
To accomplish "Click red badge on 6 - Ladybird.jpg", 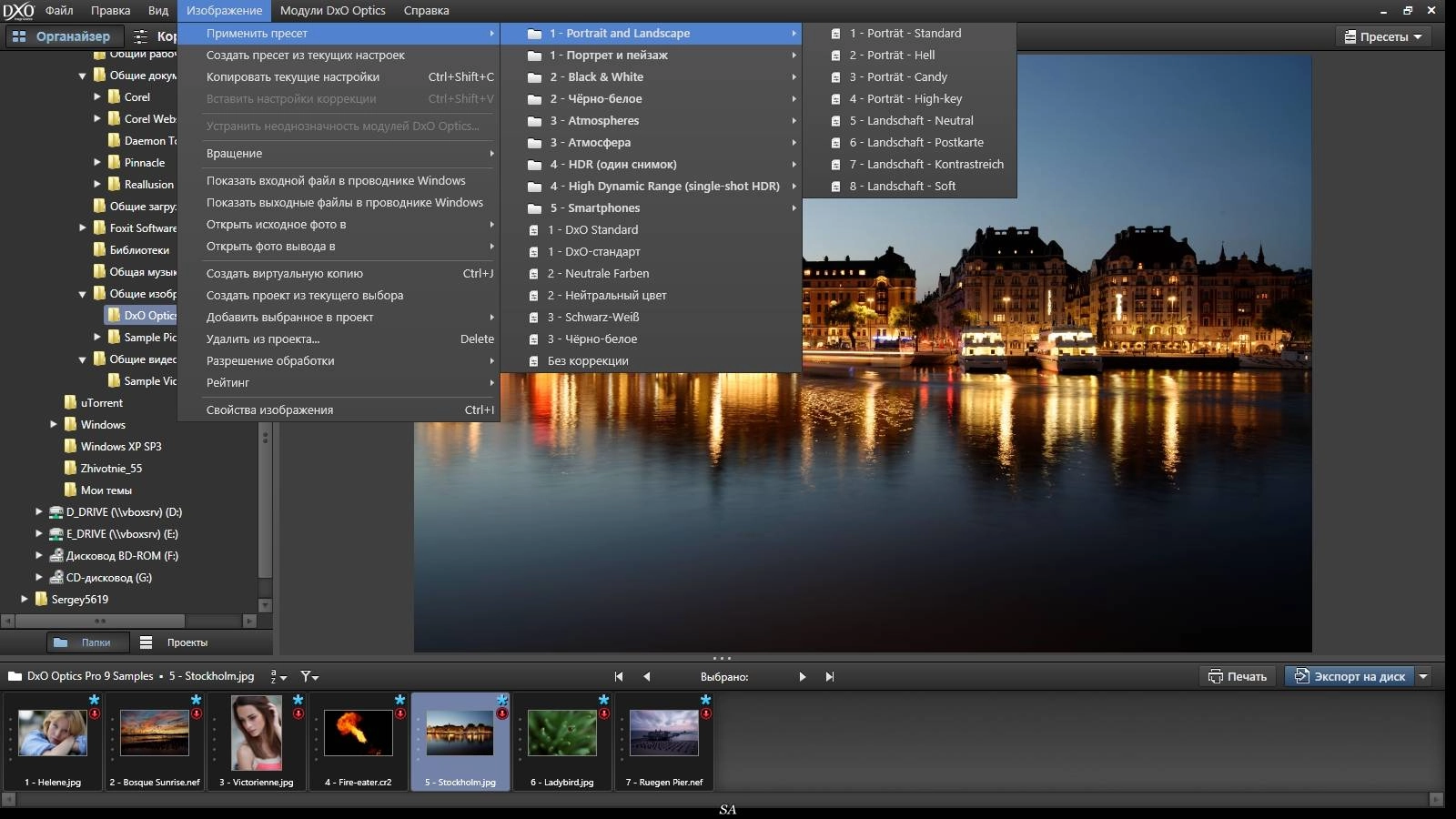I will point(604,713).
